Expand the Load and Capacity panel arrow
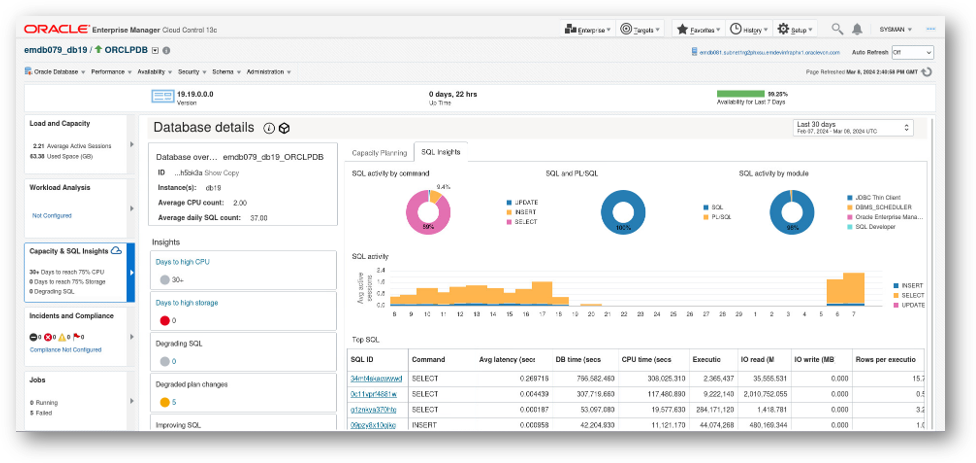Image resolution: width=976 pixels, height=463 pixels. pos(133,139)
